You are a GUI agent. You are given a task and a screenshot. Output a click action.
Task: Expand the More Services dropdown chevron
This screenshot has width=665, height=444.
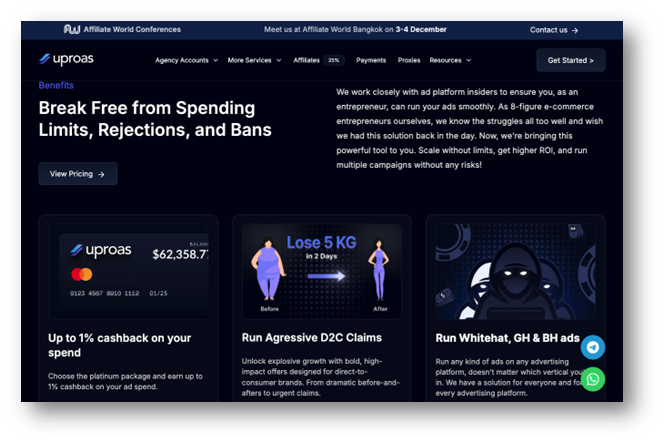pyautogui.click(x=279, y=60)
